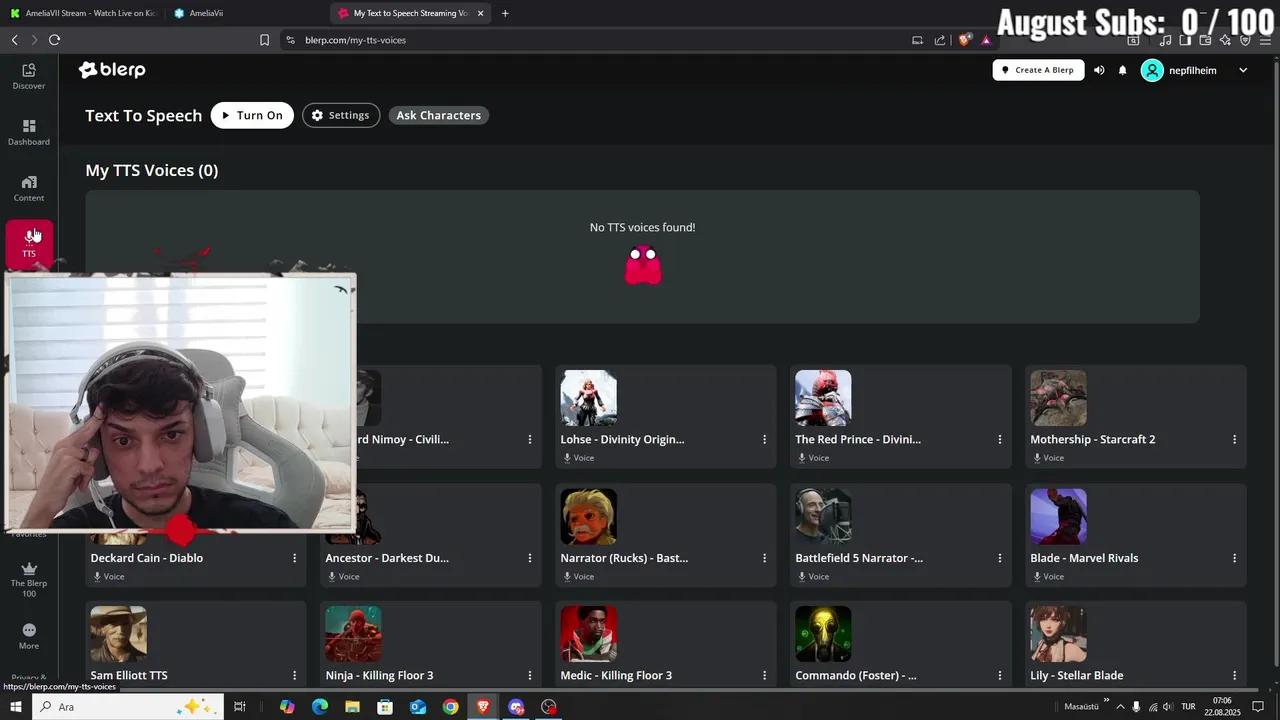
Task: Open options for Ninja - Killing Floor 3
Action: coord(529,675)
